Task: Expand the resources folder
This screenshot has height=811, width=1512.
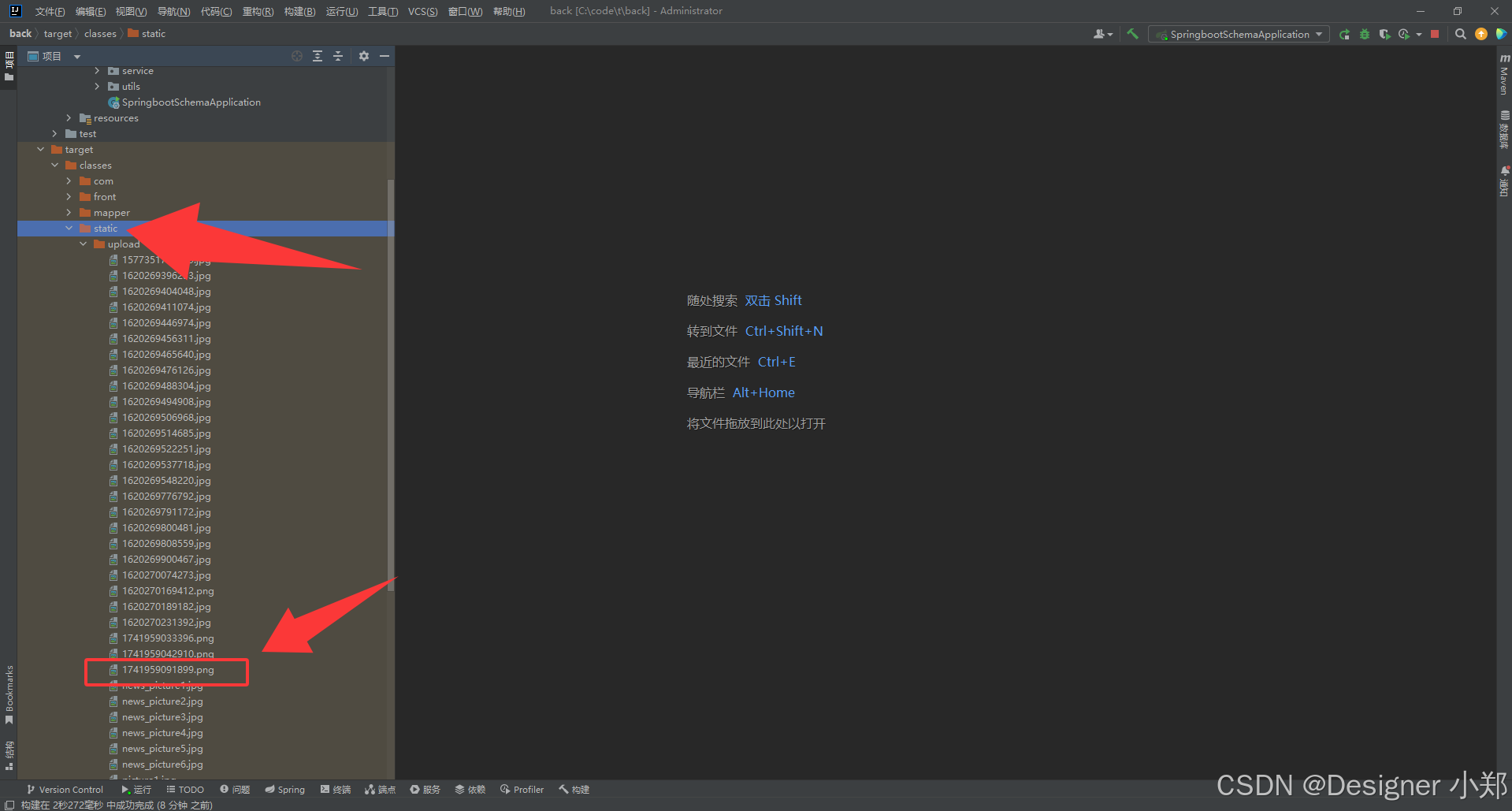Action: (x=69, y=117)
